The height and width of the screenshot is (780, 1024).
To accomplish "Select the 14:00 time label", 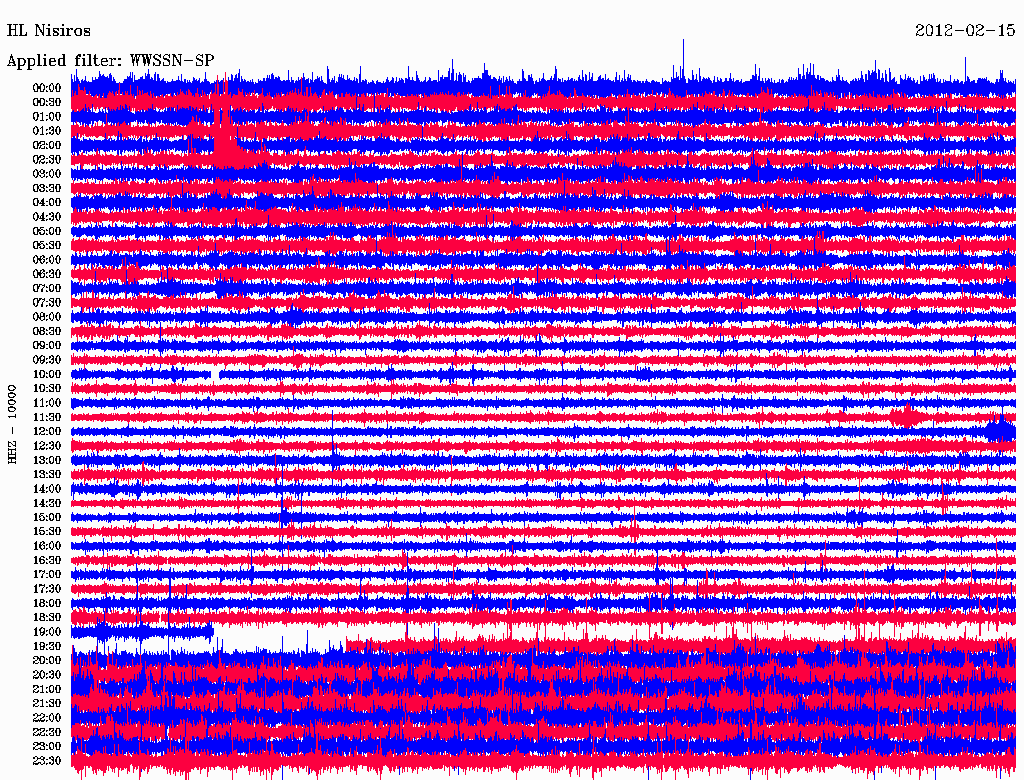I will coord(47,489).
